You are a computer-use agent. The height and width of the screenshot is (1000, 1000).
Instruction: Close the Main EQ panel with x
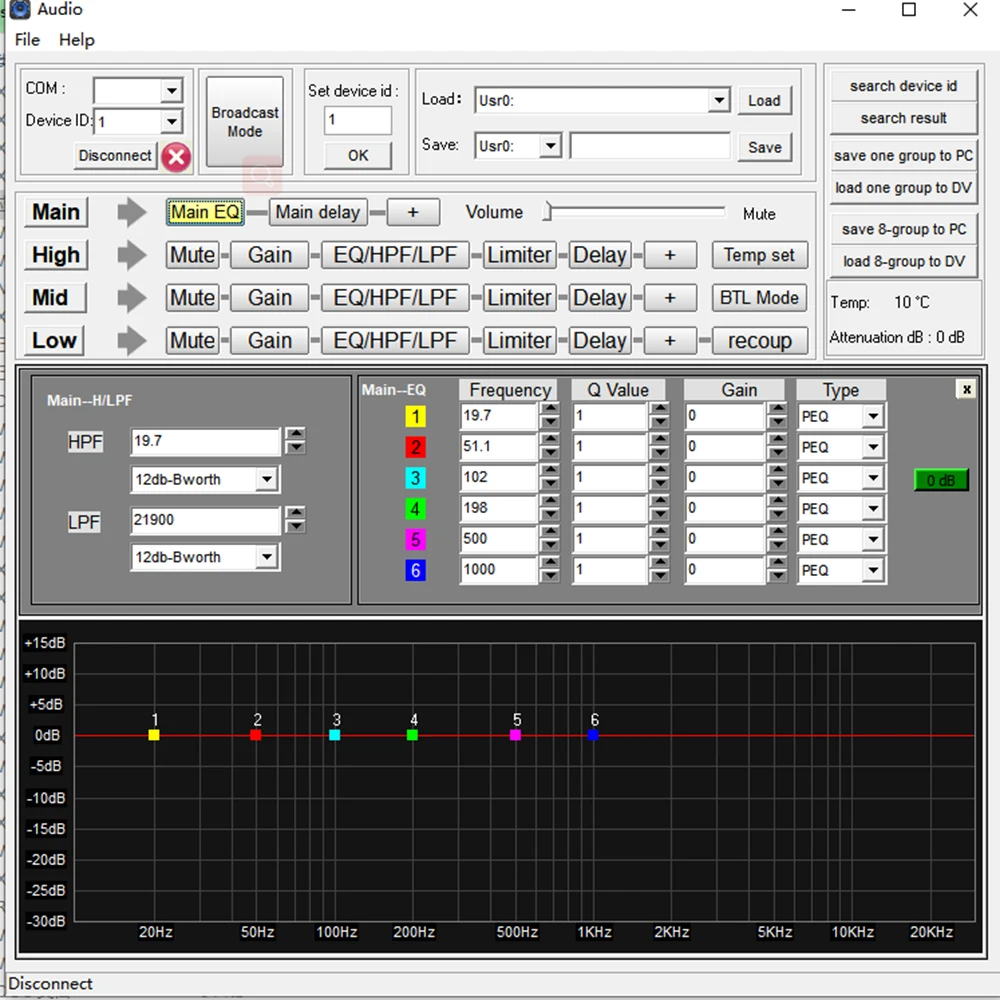[965, 389]
